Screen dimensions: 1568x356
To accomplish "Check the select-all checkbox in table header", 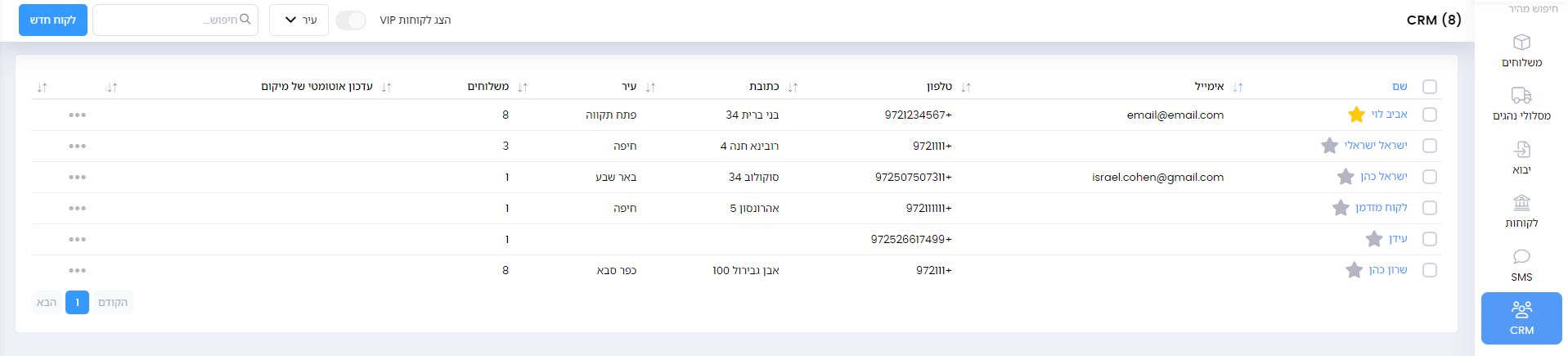I will click(1429, 87).
